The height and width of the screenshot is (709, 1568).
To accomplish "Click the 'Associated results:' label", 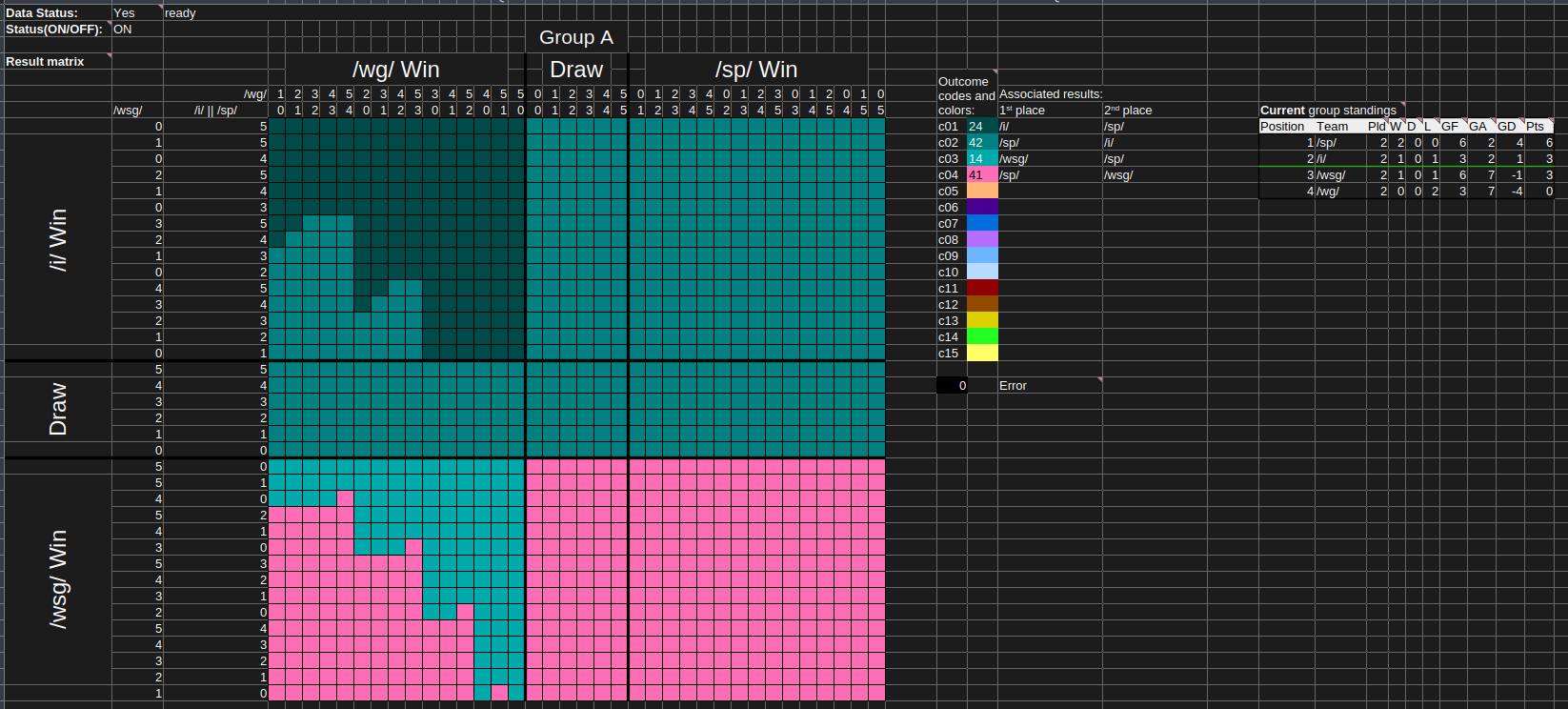I will pos(1051,94).
